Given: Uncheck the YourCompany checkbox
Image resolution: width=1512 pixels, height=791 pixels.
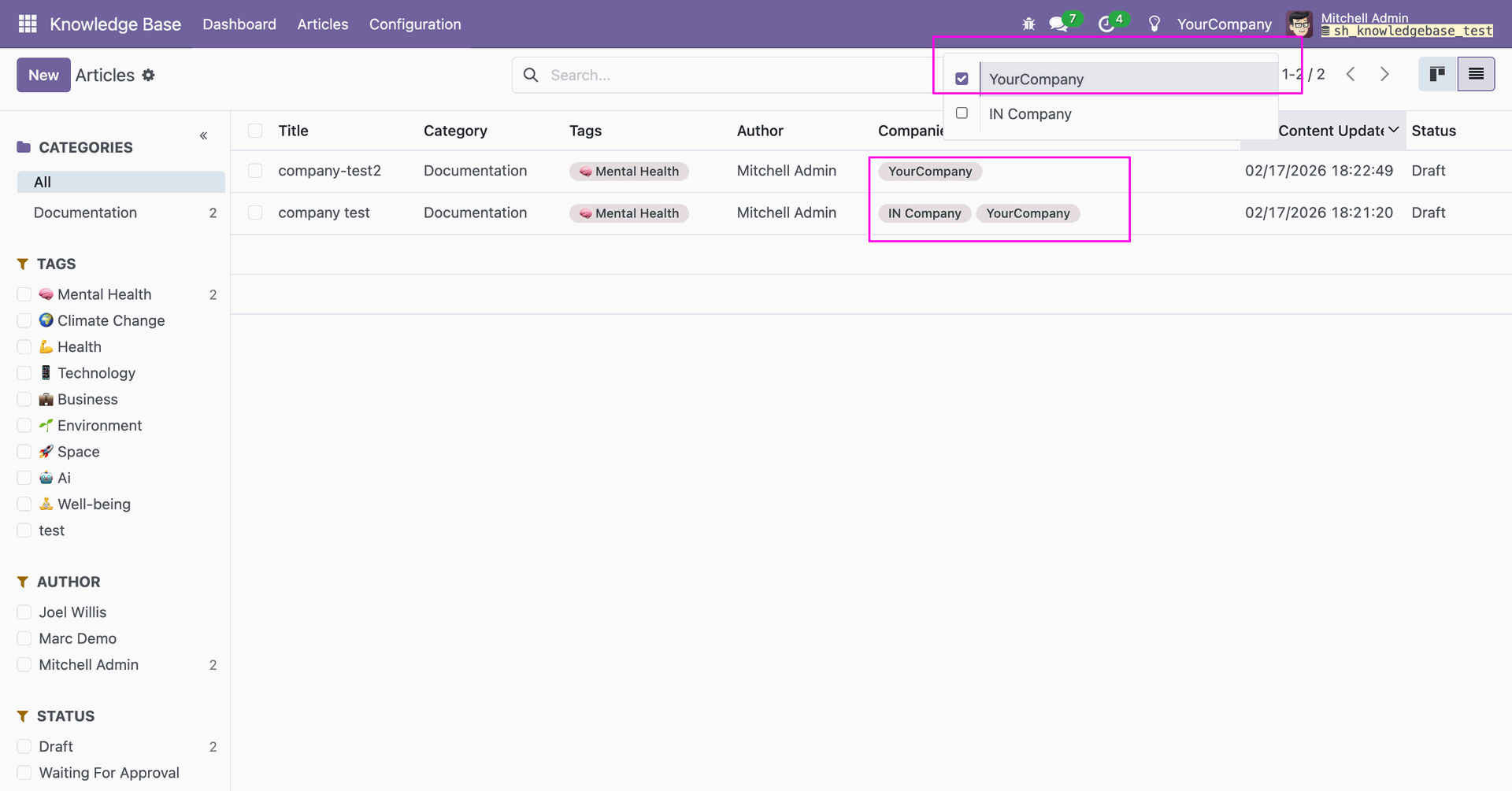Looking at the screenshot, I should [x=962, y=79].
